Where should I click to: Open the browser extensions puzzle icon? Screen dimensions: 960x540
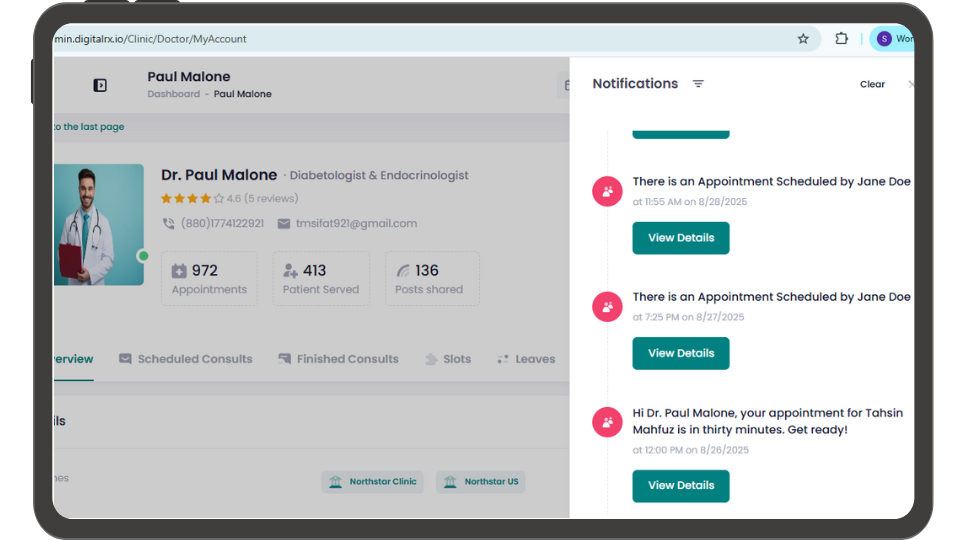click(x=841, y=39)
